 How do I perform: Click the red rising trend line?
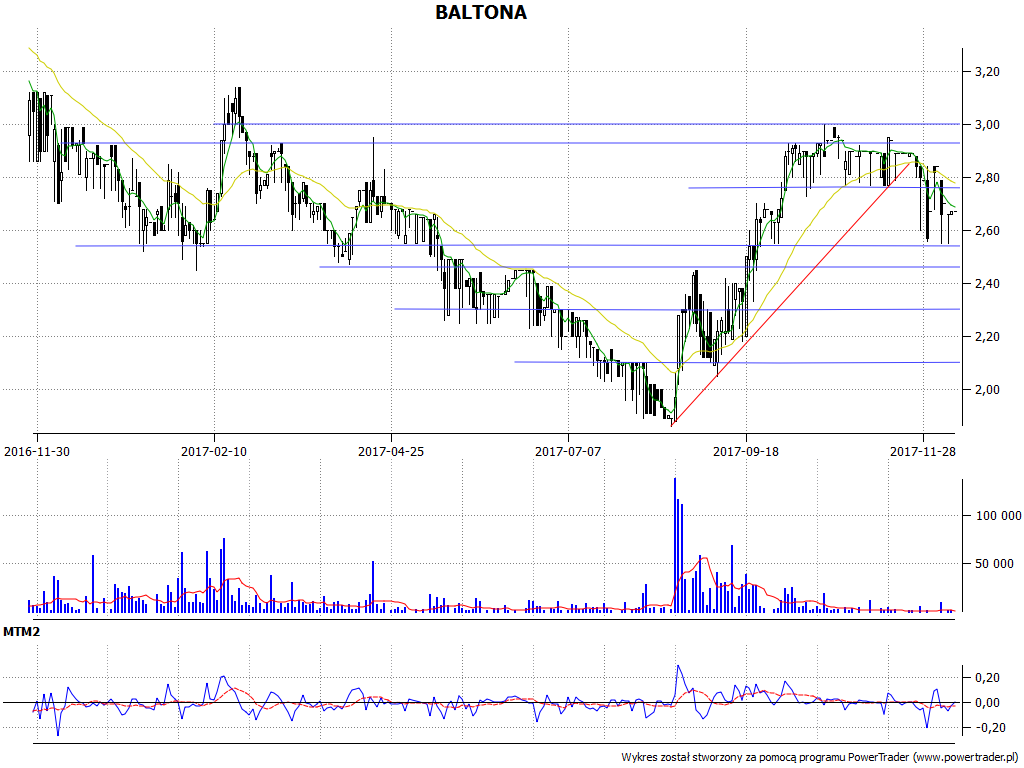(x=792, y=294)
